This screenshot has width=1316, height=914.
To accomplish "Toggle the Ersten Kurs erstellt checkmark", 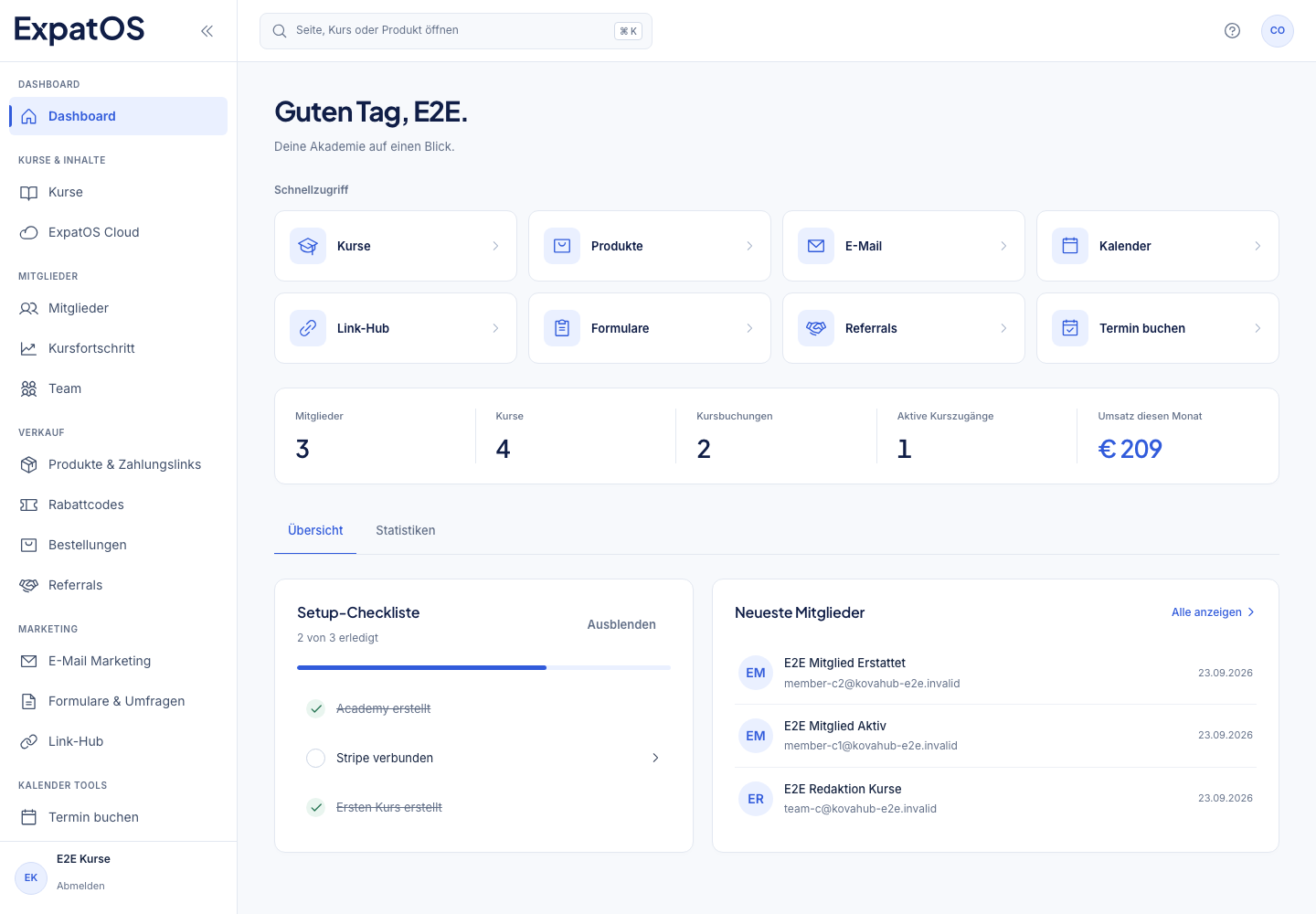I will [315, 807].
